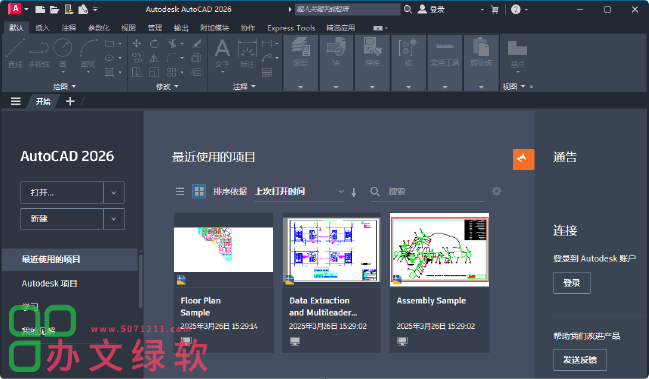The width and height of the screenshot is (649, 379).
Task: Select the Fillet tool in Modify panel
Action: pos(172,58)
